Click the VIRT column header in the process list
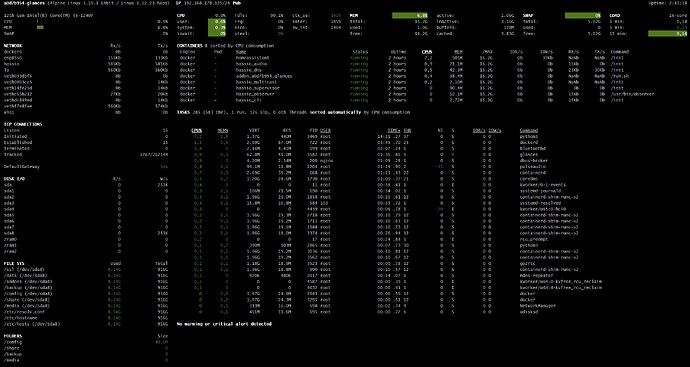 254,130
